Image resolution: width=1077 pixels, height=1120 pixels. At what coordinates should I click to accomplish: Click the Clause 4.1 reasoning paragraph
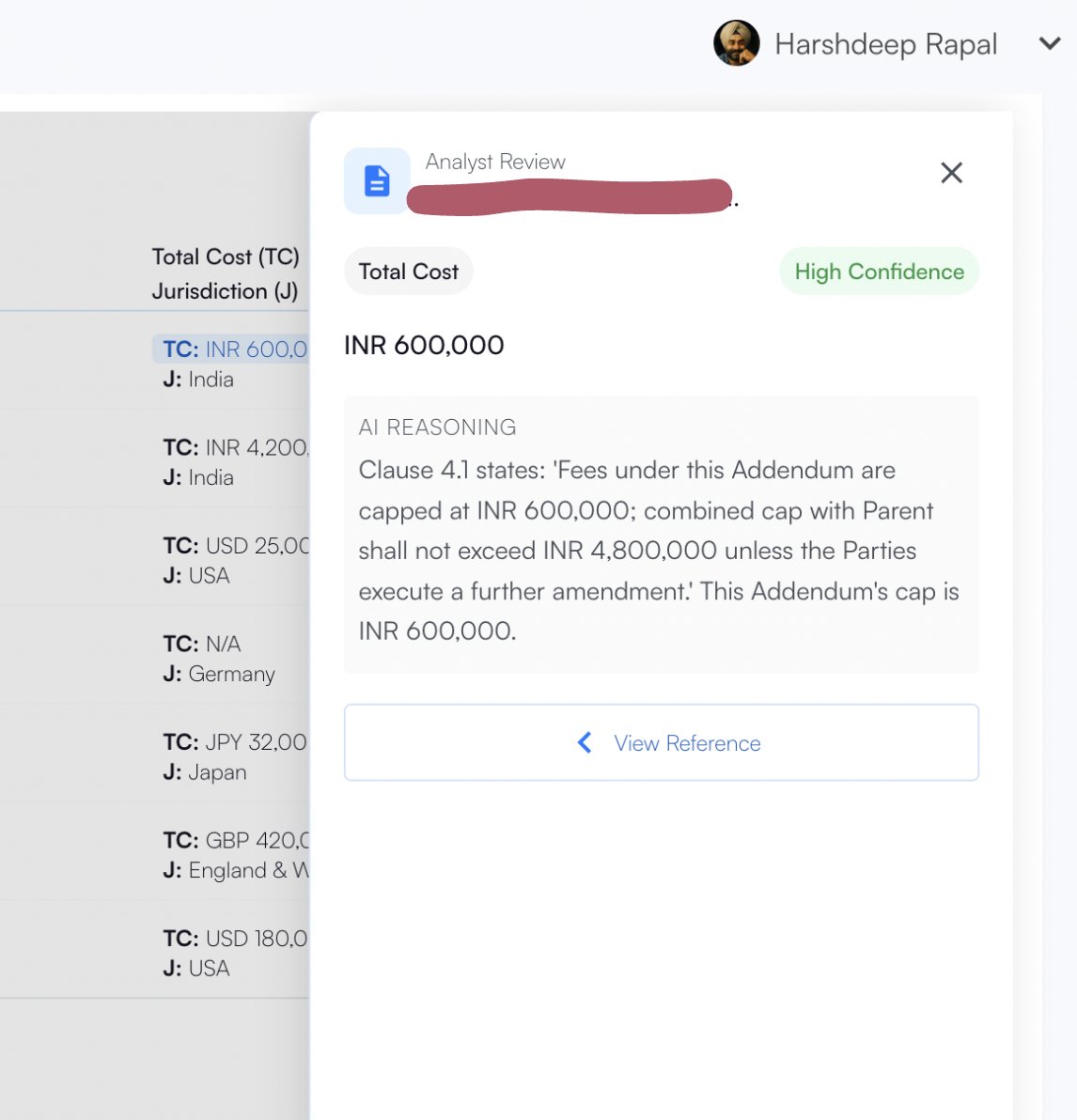tap(659, 550)
